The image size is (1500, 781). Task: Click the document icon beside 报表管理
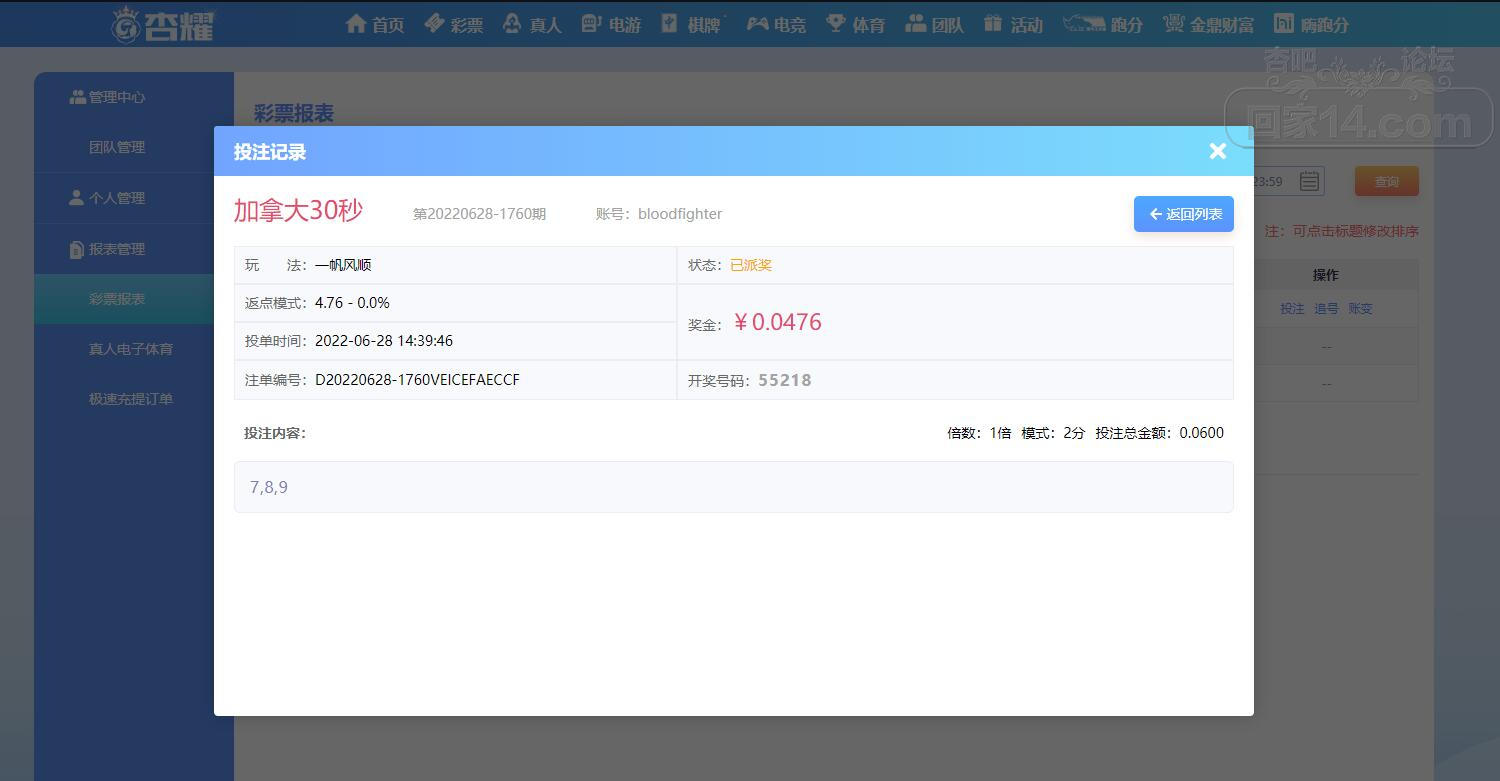tap(76, 249)
